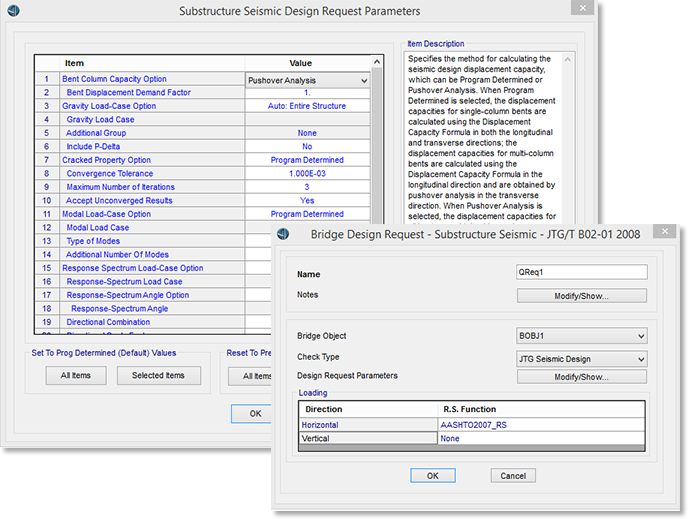This screenshot has height=519, width=688.
Task: Select the Cracked Property Option item
Action: coord(106,160)
